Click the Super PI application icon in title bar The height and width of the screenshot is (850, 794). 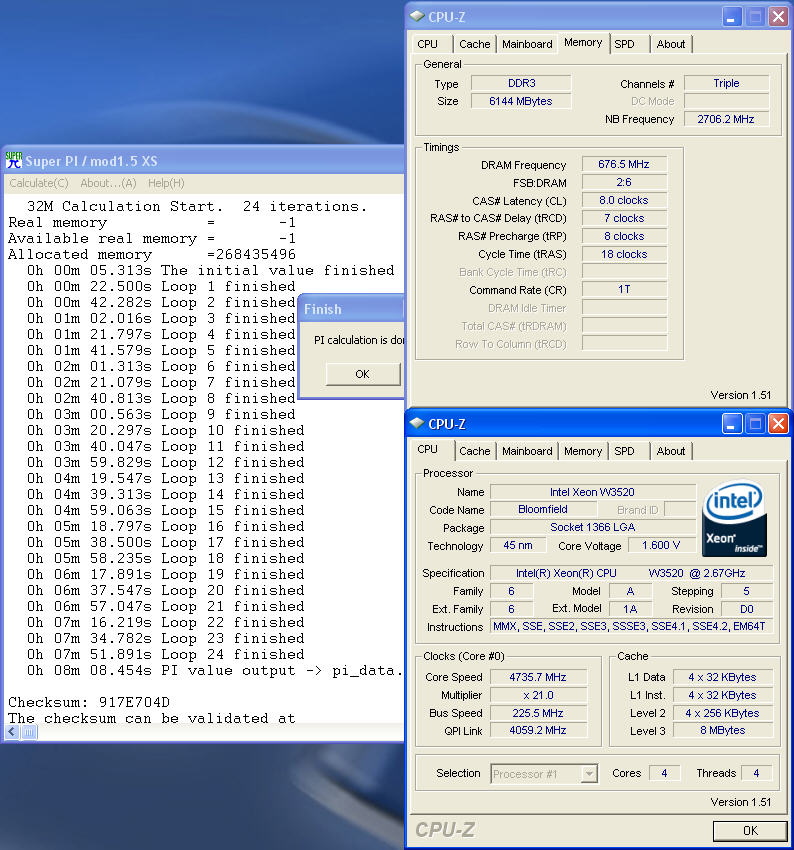click(x=14, y=160)
